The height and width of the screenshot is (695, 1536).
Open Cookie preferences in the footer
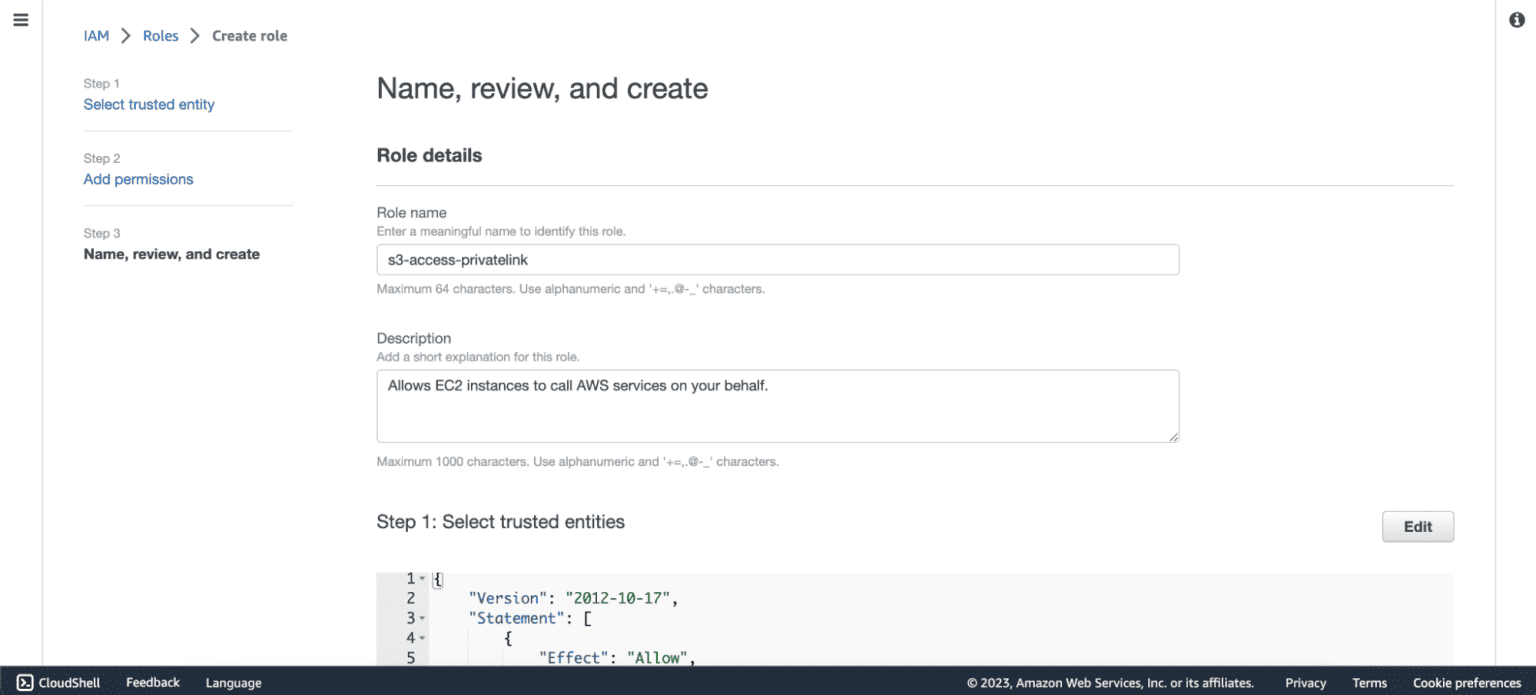click(x=1467, y=683)
